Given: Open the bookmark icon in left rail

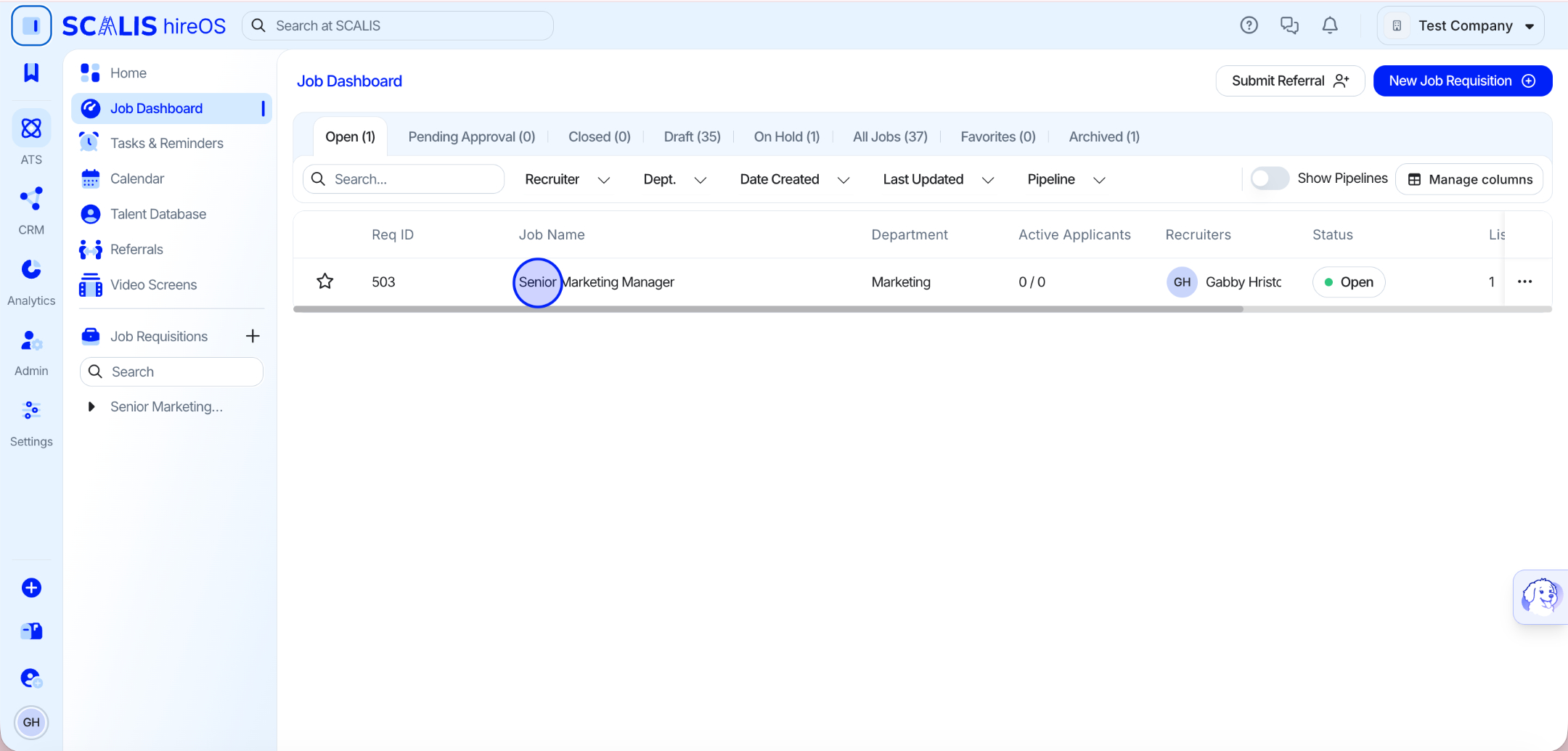Looking at the screenshot, I should [x=31, y=72].
